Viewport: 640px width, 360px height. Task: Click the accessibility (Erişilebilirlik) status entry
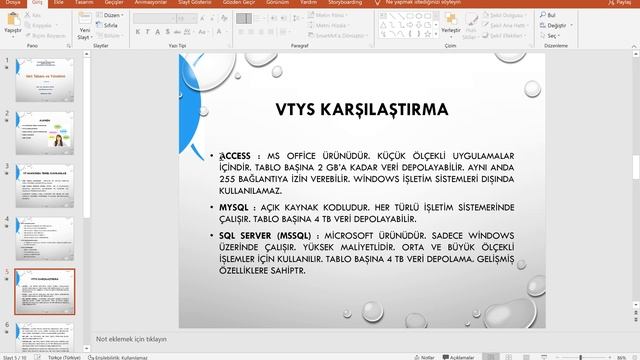click(118, 357)
